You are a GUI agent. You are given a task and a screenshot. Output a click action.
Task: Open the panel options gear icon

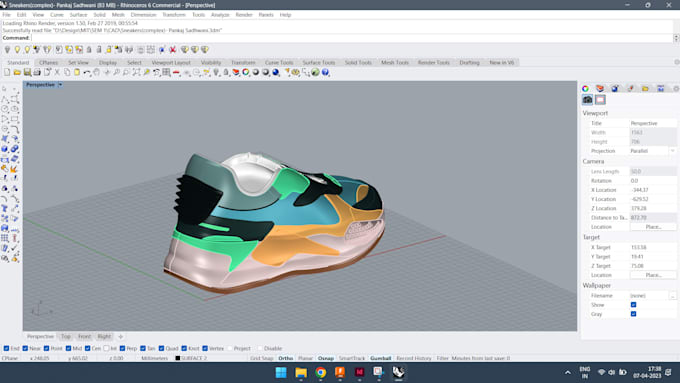tap(676, 88)
